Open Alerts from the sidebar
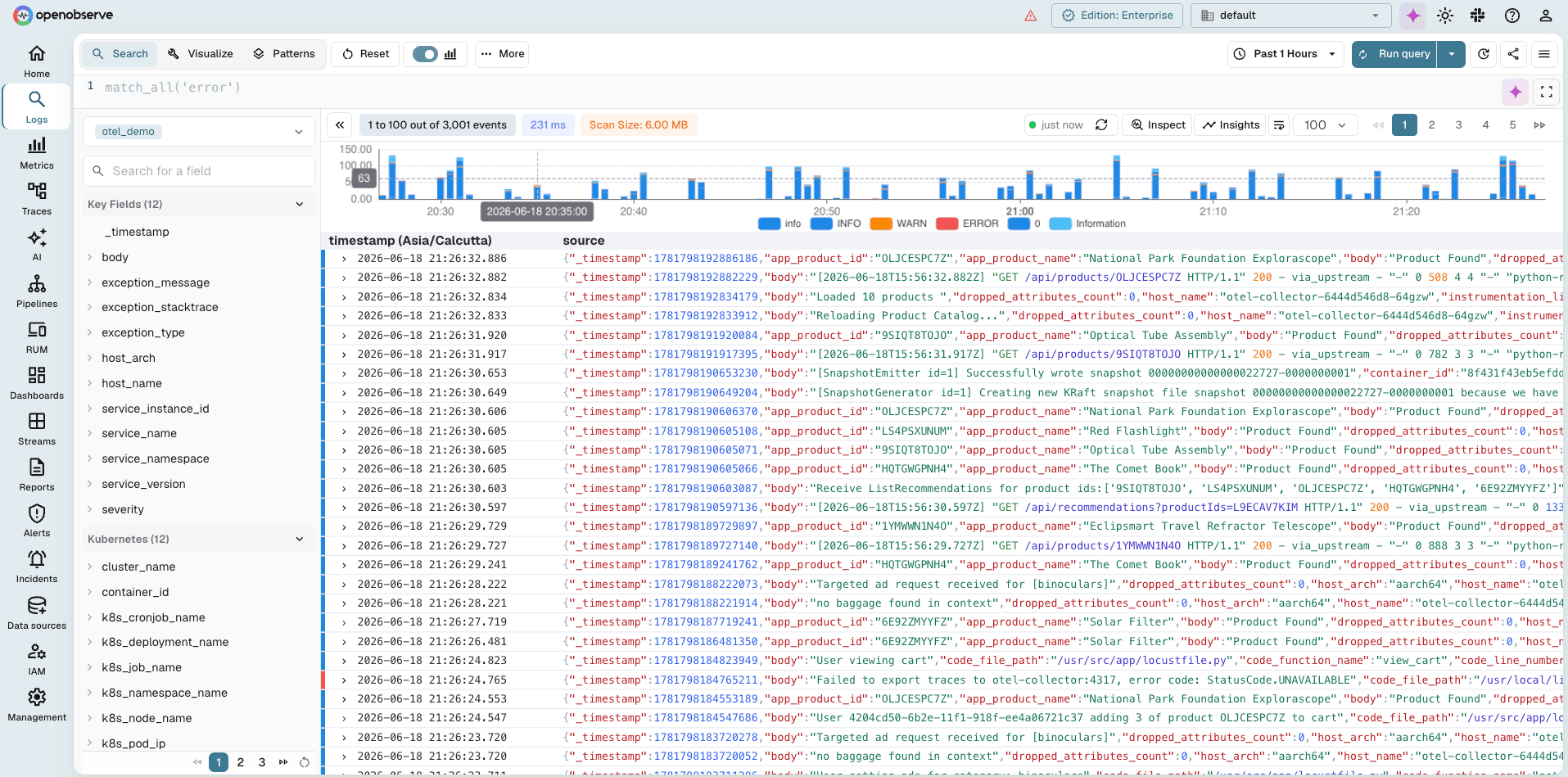The height and width of the screenshot is (777, 1568). [37, 521]
